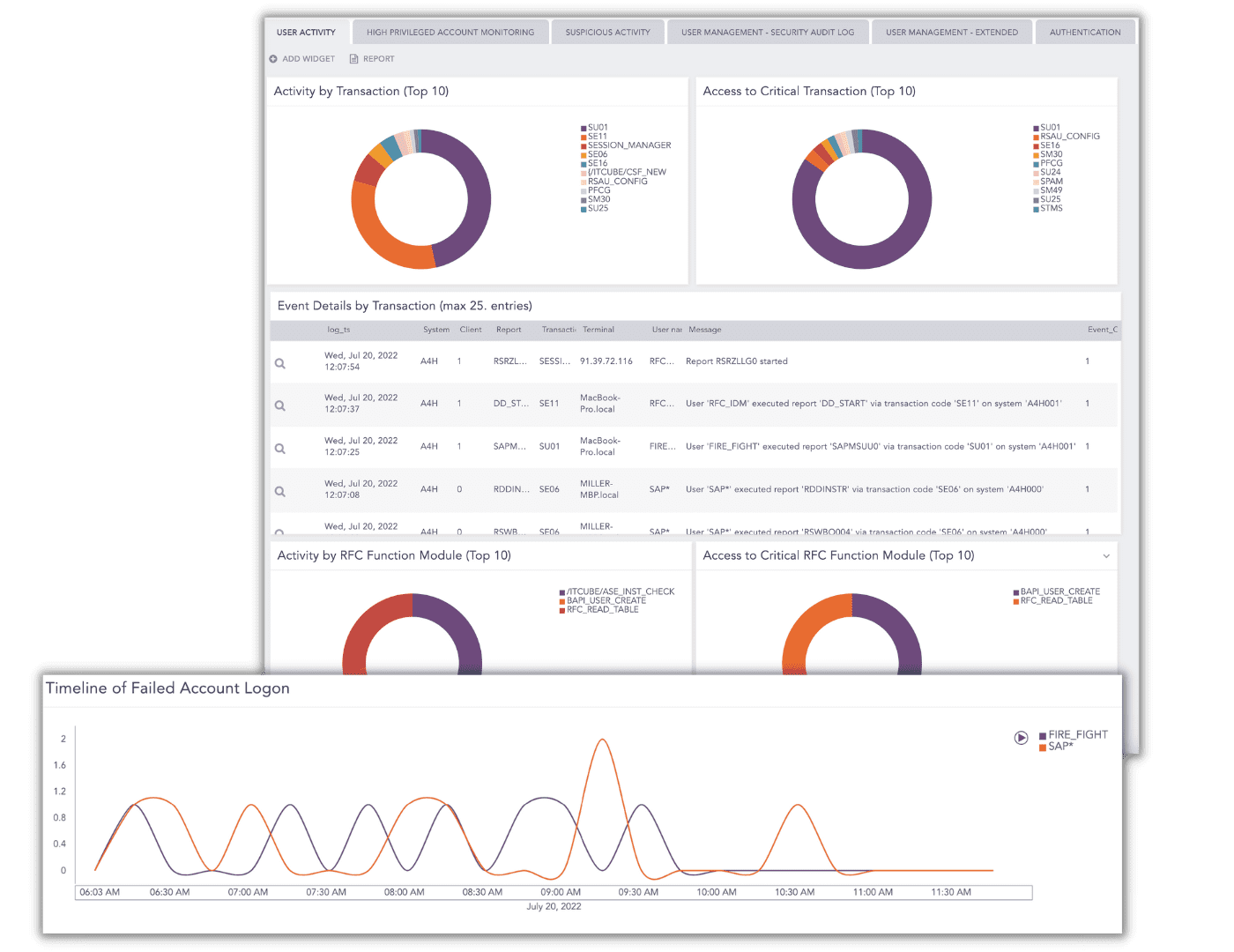Open the Authentication tab
This screenshot has height=952, width=1234.
point(1085,33)
